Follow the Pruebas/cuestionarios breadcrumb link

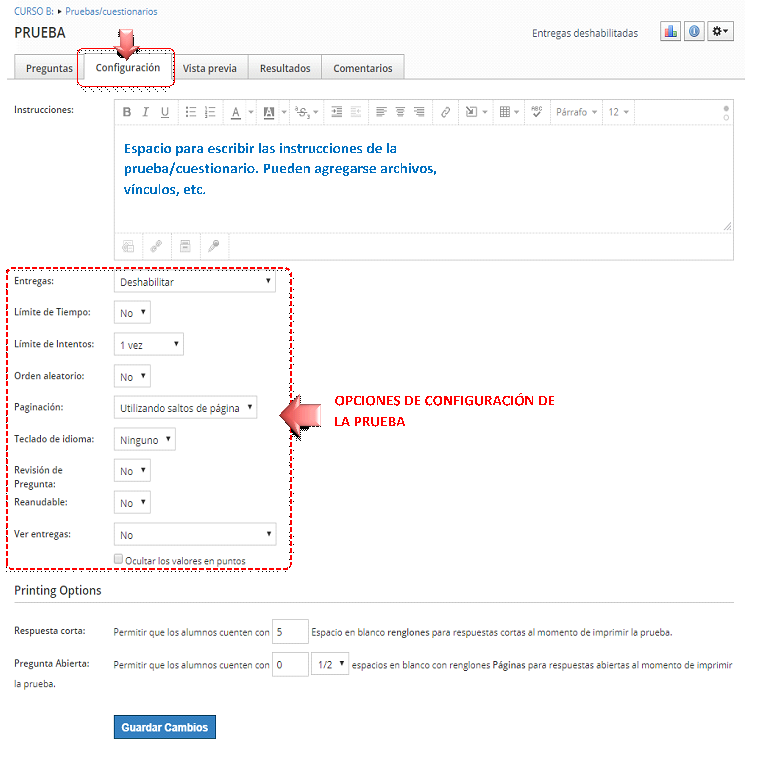(x=111, y=11)
